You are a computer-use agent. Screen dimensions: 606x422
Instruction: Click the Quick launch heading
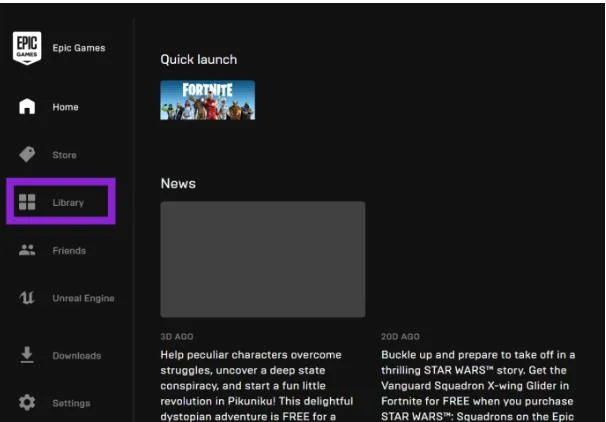(199, 60)
